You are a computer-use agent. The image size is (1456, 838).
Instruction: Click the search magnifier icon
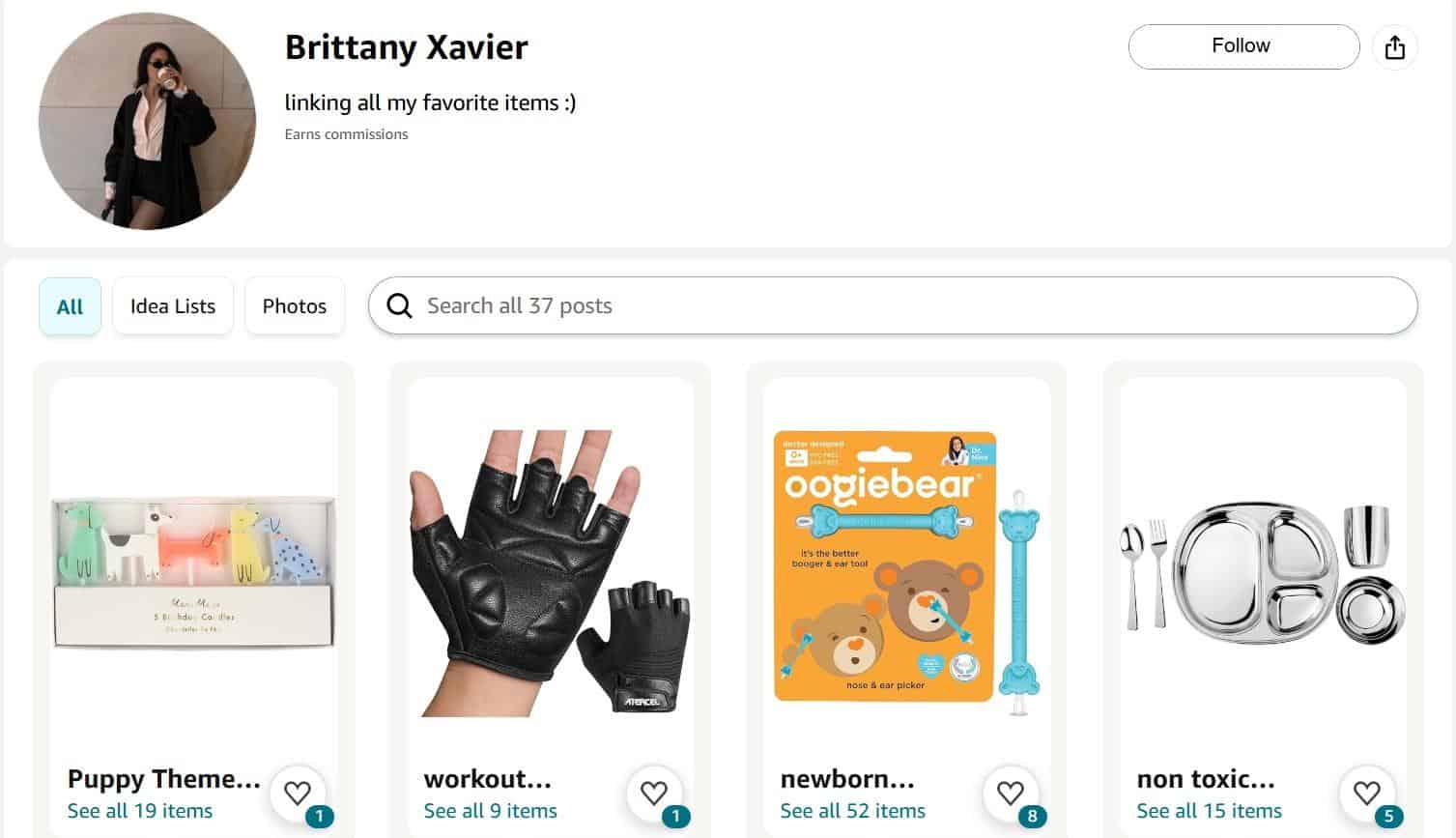399,306
